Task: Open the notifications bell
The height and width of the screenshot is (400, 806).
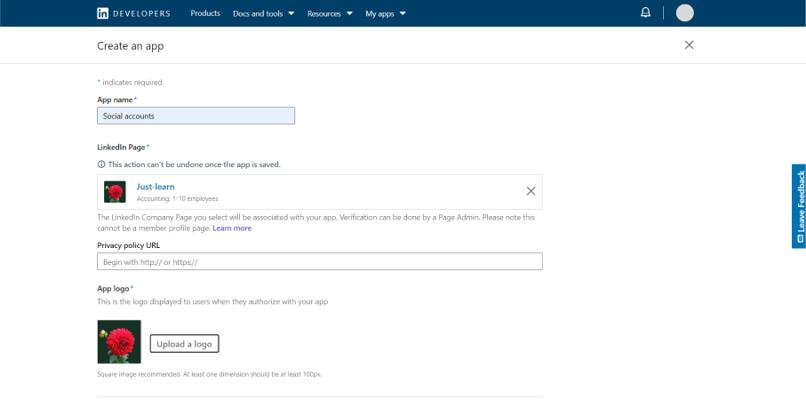Action: point(645,13)
